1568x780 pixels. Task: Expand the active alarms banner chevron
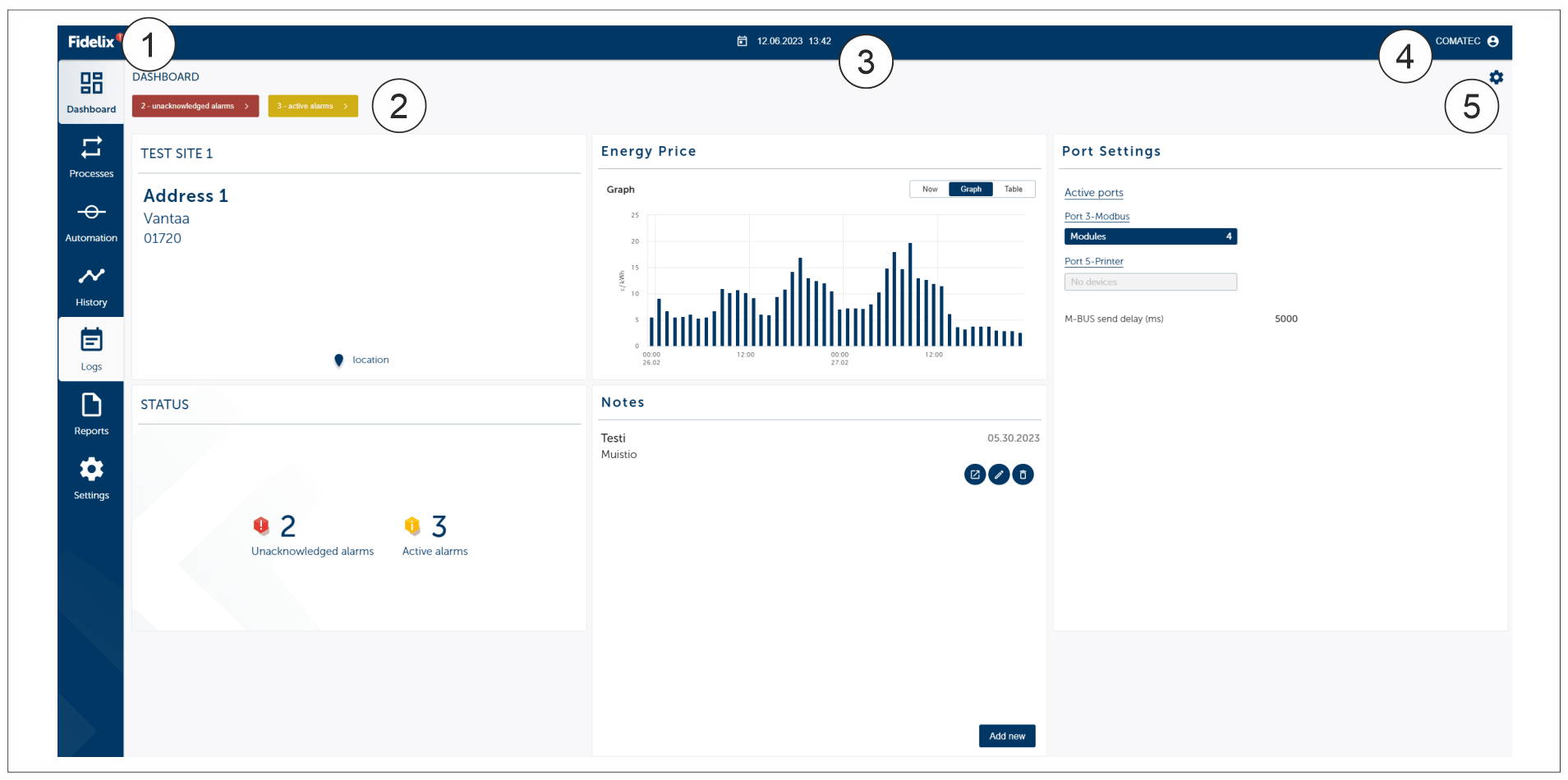[x=346, y=106]
